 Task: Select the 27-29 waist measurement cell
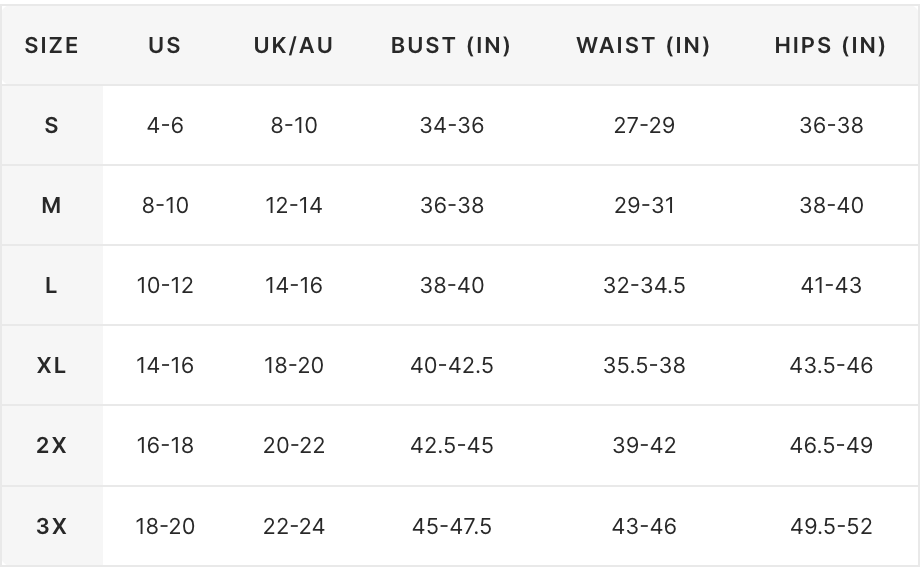[x=644, y=126]
